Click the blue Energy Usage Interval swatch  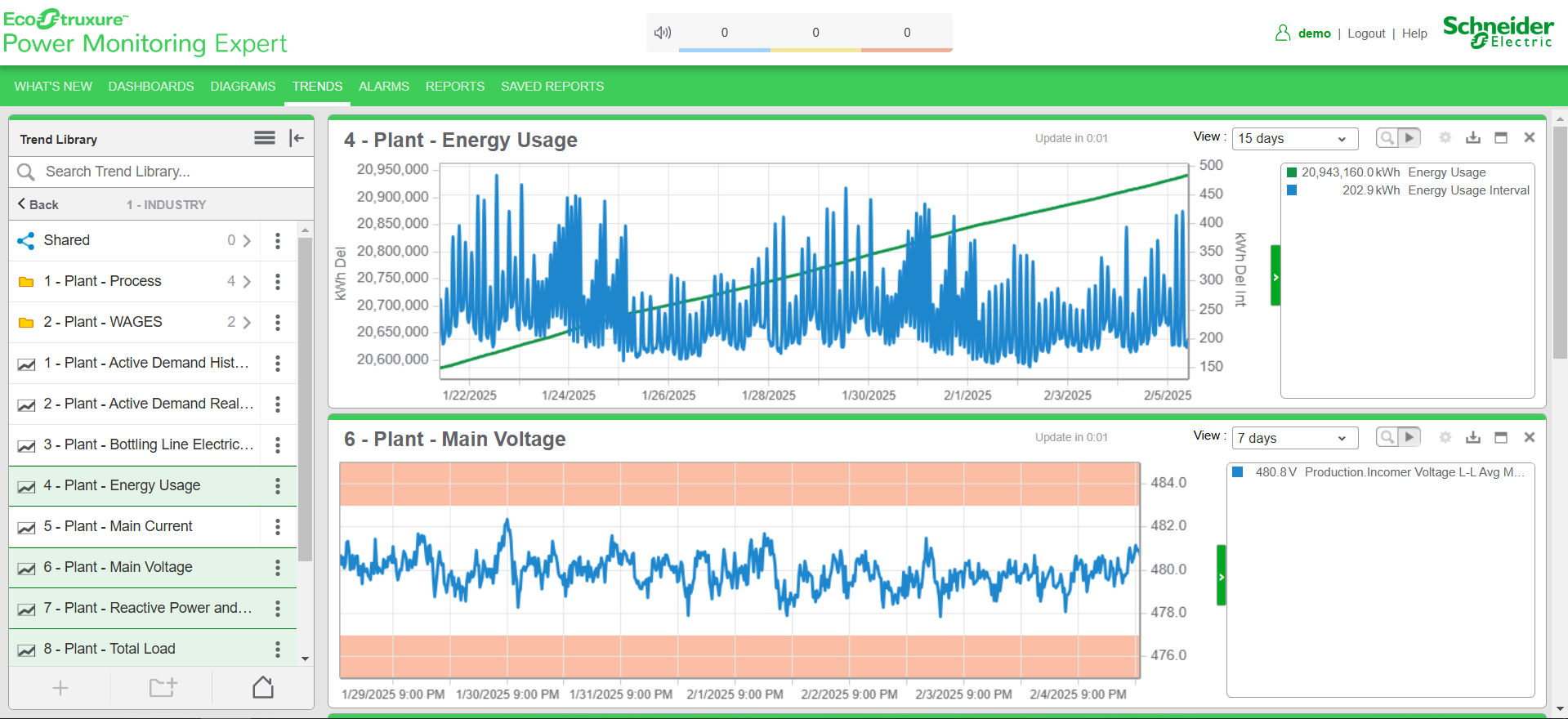pyautogui.click(x=1292, y=190)
